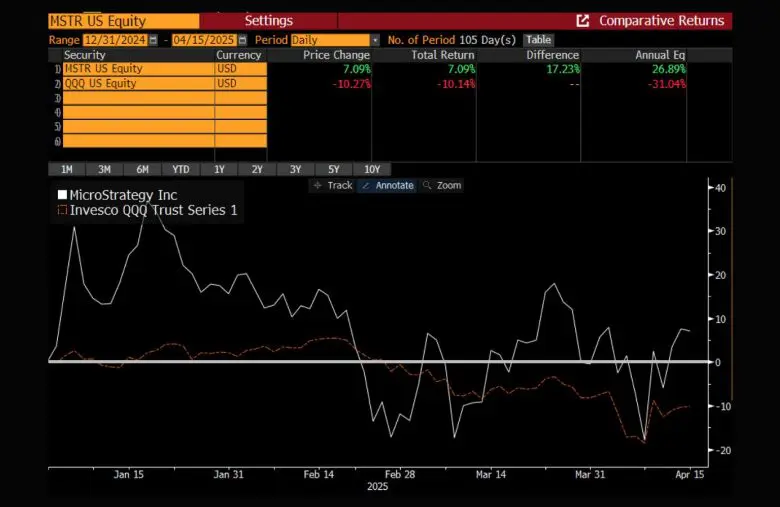Click the Annotate chart tool label

click(x=394, y=186)
